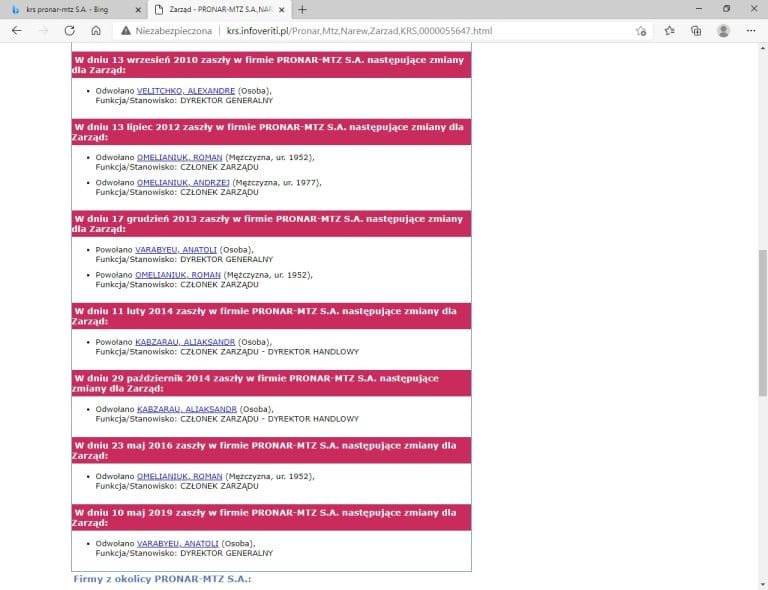
Task: Click the 29 październik 2014 changes header
Action: tap(271, 383)
